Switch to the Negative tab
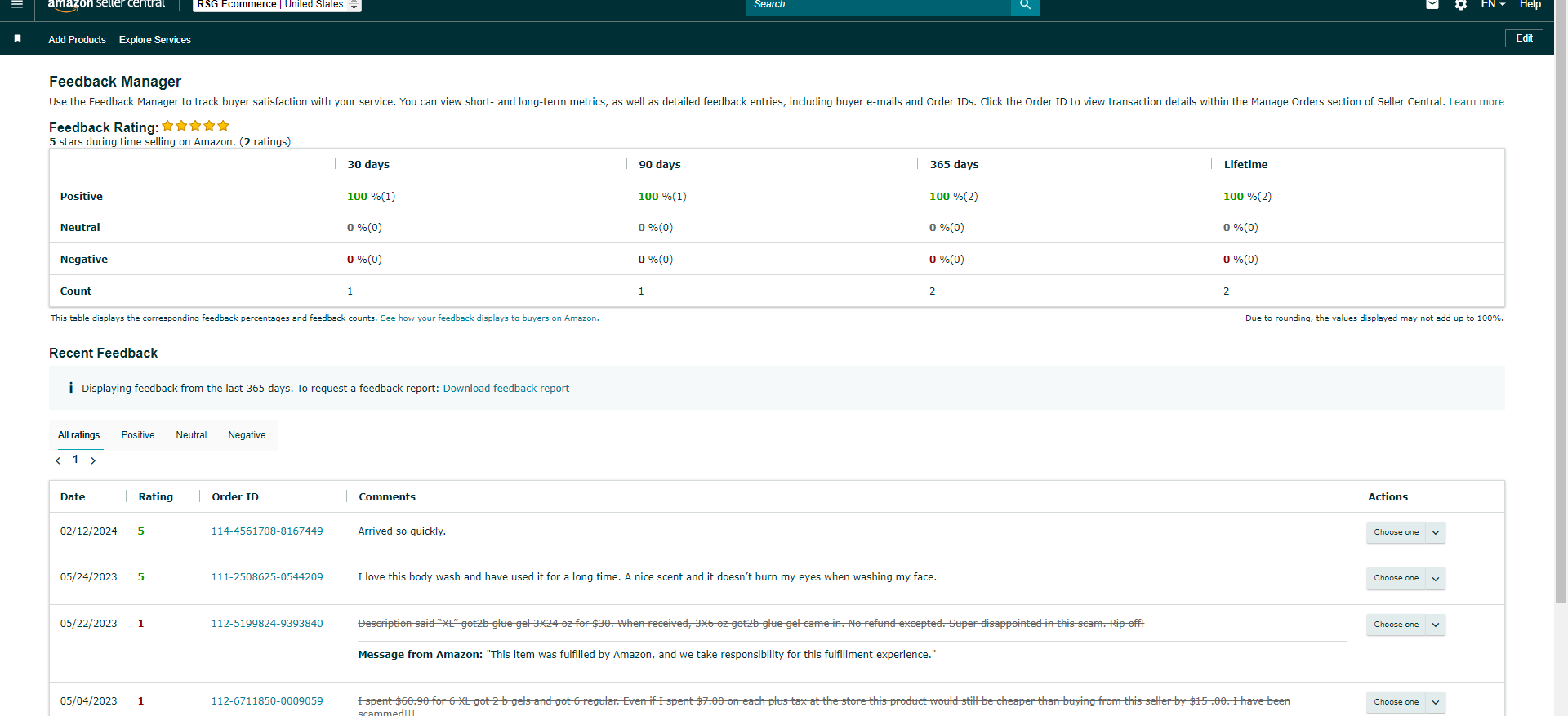 pos(247,435)
